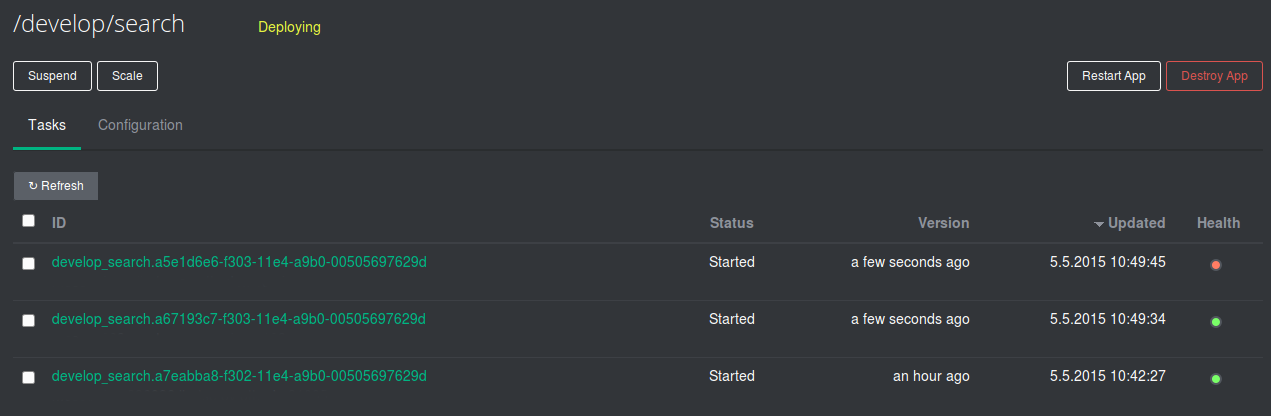Open the Tasks tab
The image size is (1271, 416).
point(47,125)
